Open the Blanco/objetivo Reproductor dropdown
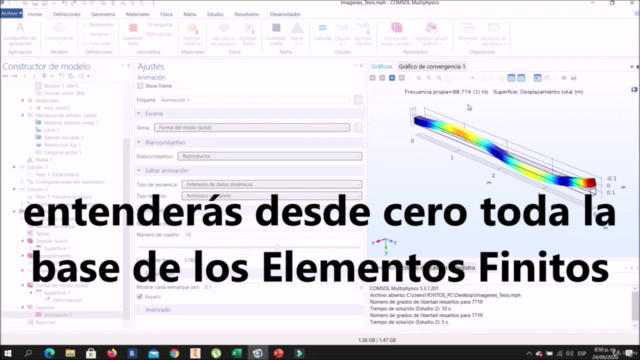 (x=270, y=156)
